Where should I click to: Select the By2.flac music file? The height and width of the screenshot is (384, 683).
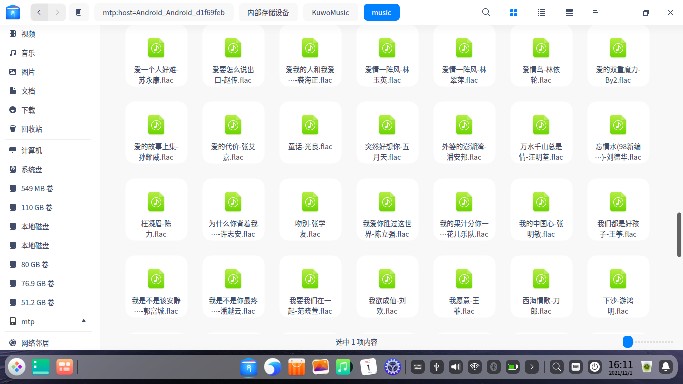coord(618,56)
